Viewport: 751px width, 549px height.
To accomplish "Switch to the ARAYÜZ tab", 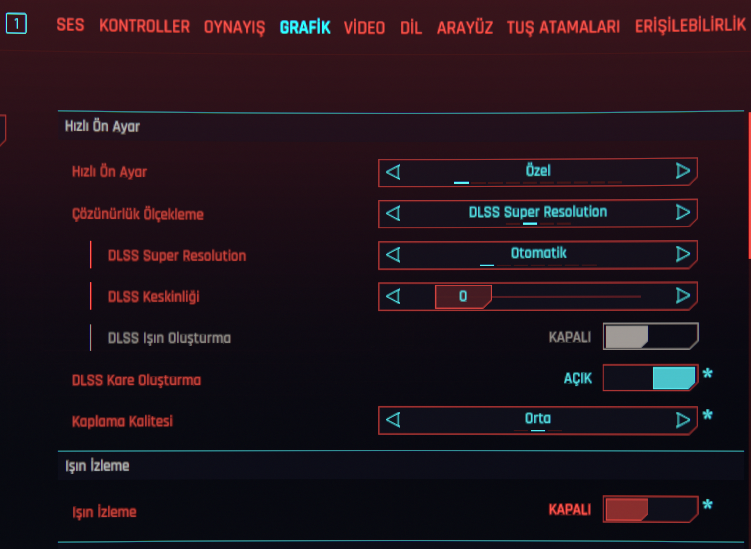I will coord(465,27).
